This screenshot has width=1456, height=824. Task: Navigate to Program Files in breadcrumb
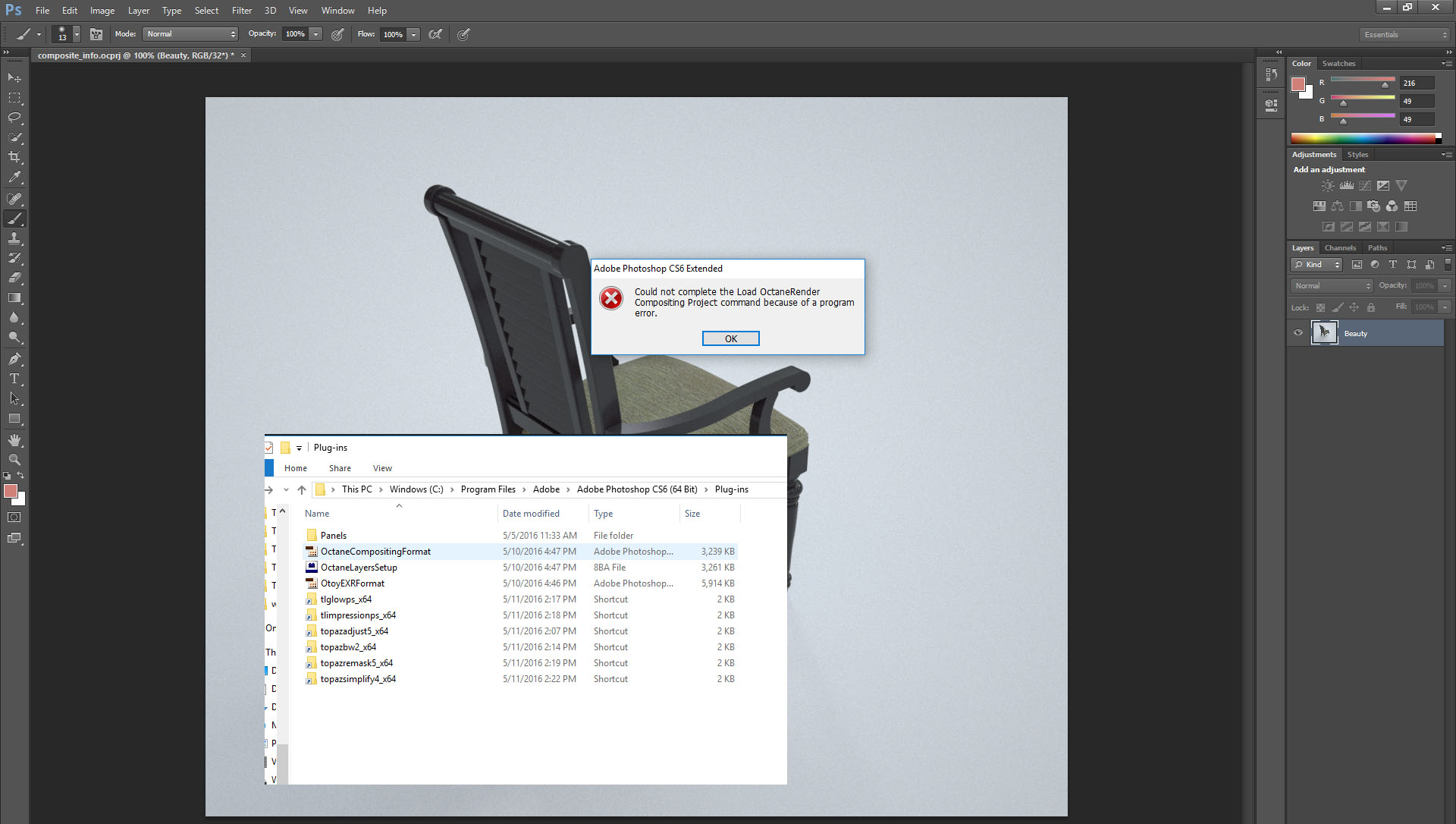(488, 489)
